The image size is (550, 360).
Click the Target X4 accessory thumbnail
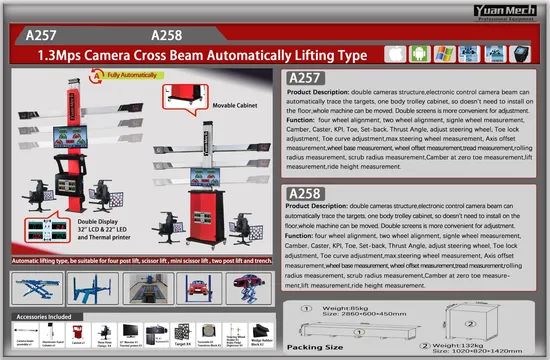[x=183, y=335]
